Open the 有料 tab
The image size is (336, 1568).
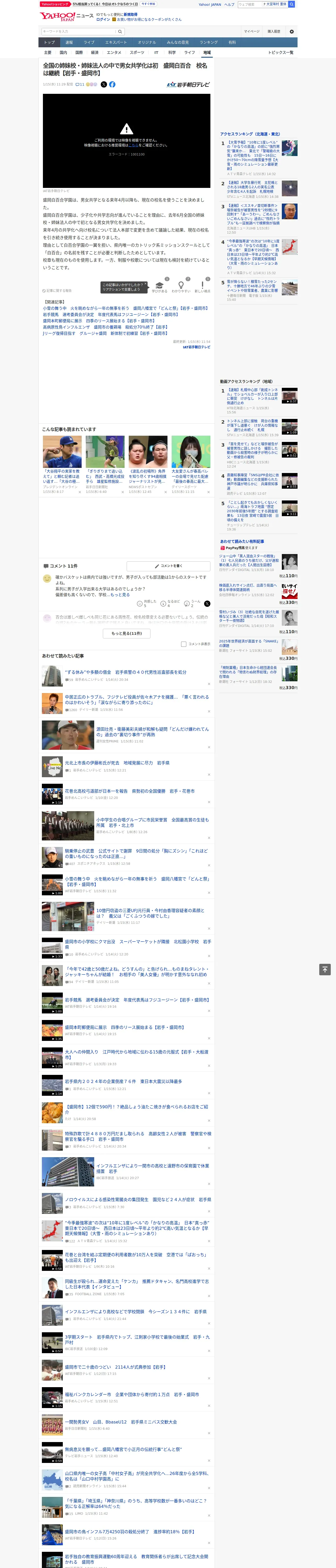tap(232, 43)
